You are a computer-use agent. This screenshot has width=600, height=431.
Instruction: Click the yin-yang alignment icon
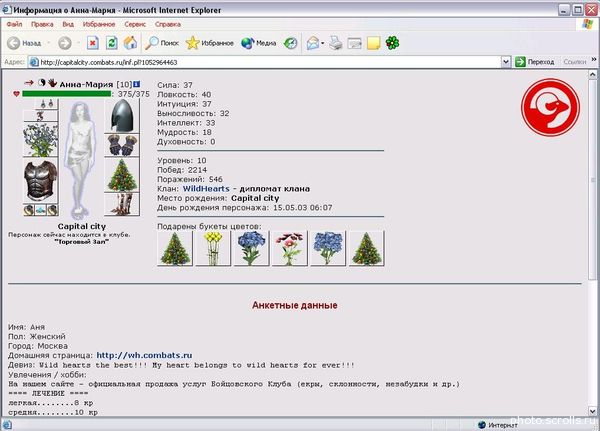click(x=41, y=83)
